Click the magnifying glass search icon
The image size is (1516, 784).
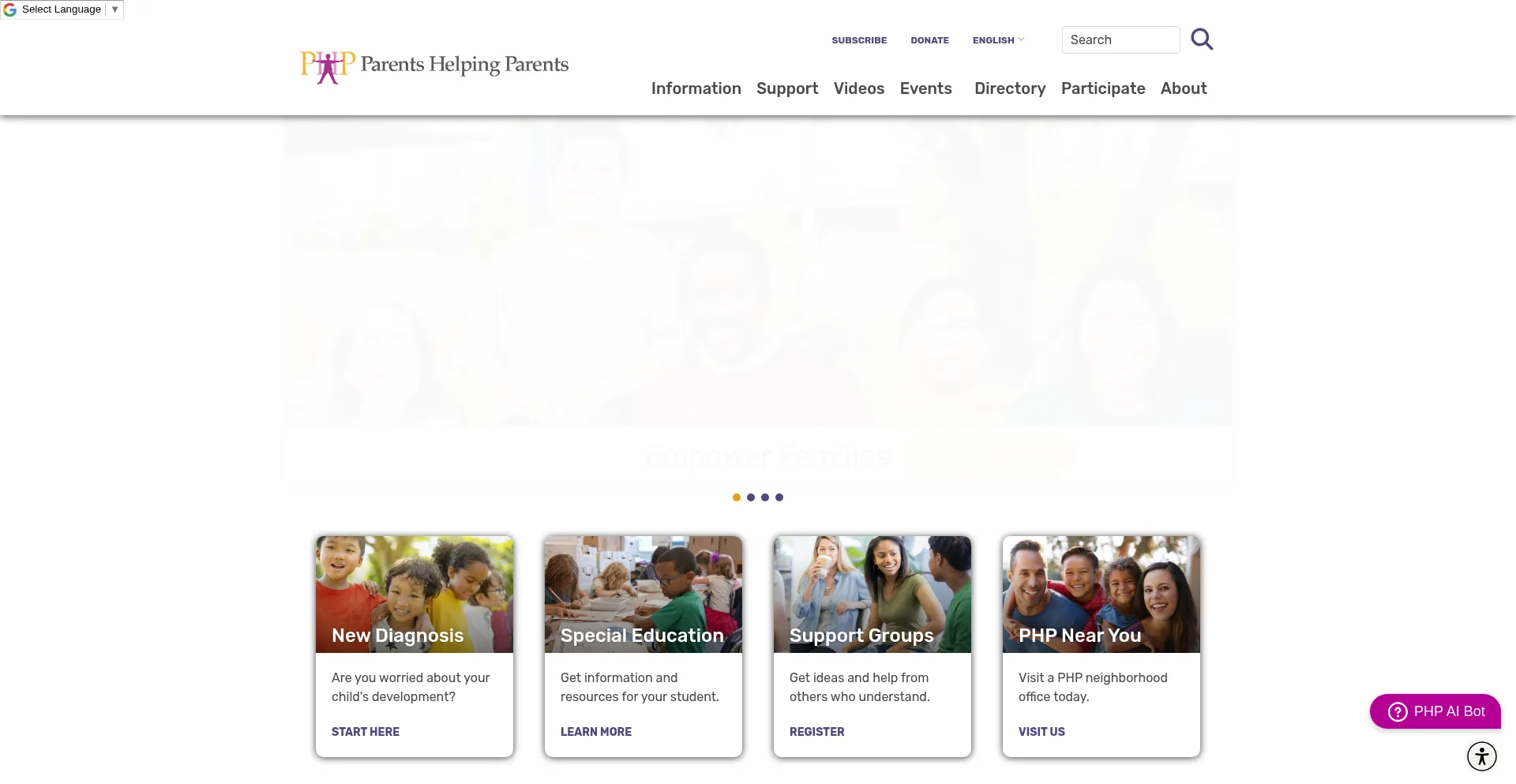[x=1201, y=39]
